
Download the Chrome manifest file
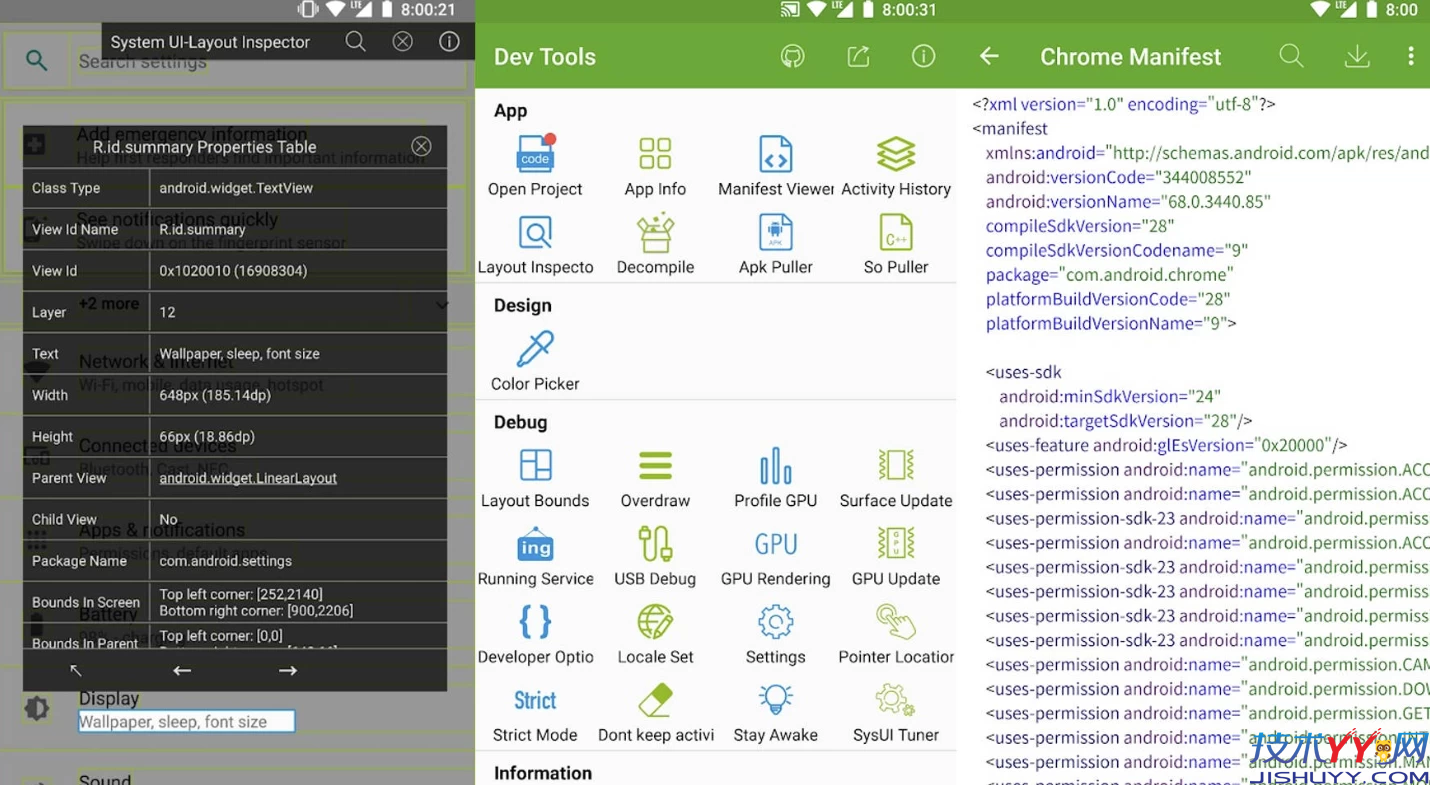[1356, 57]
